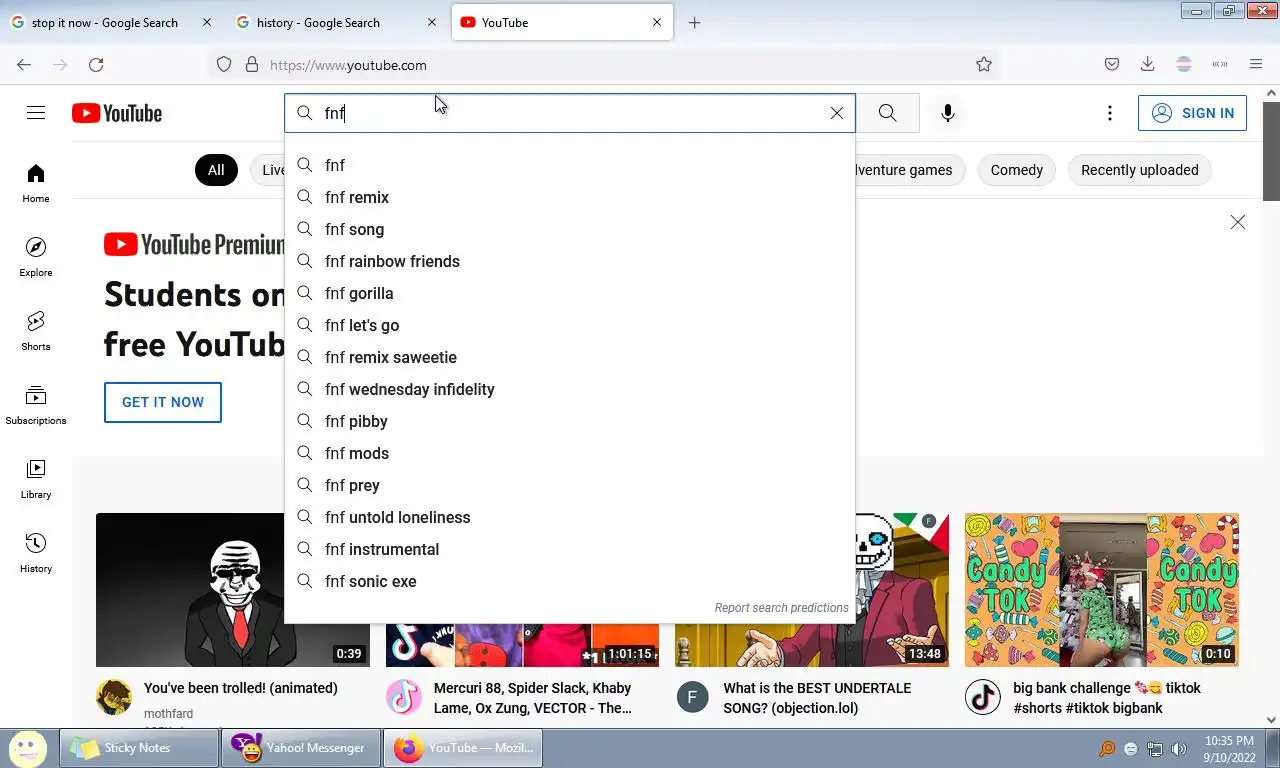Switch to 'stop it now - Google Search' tab

pyautogui.click(x=111, y=22)
